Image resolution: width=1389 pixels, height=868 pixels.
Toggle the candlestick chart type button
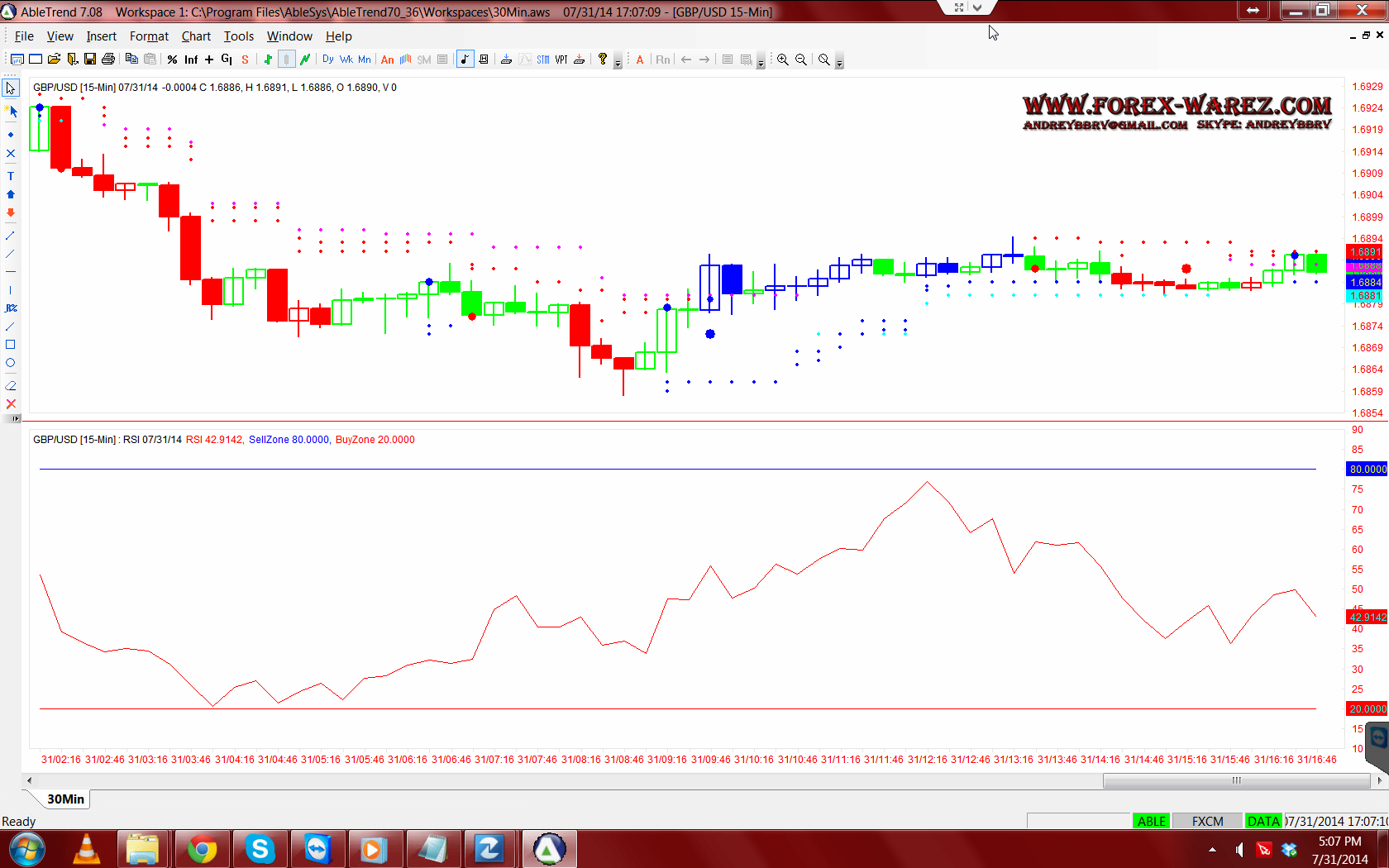point(286,60)
